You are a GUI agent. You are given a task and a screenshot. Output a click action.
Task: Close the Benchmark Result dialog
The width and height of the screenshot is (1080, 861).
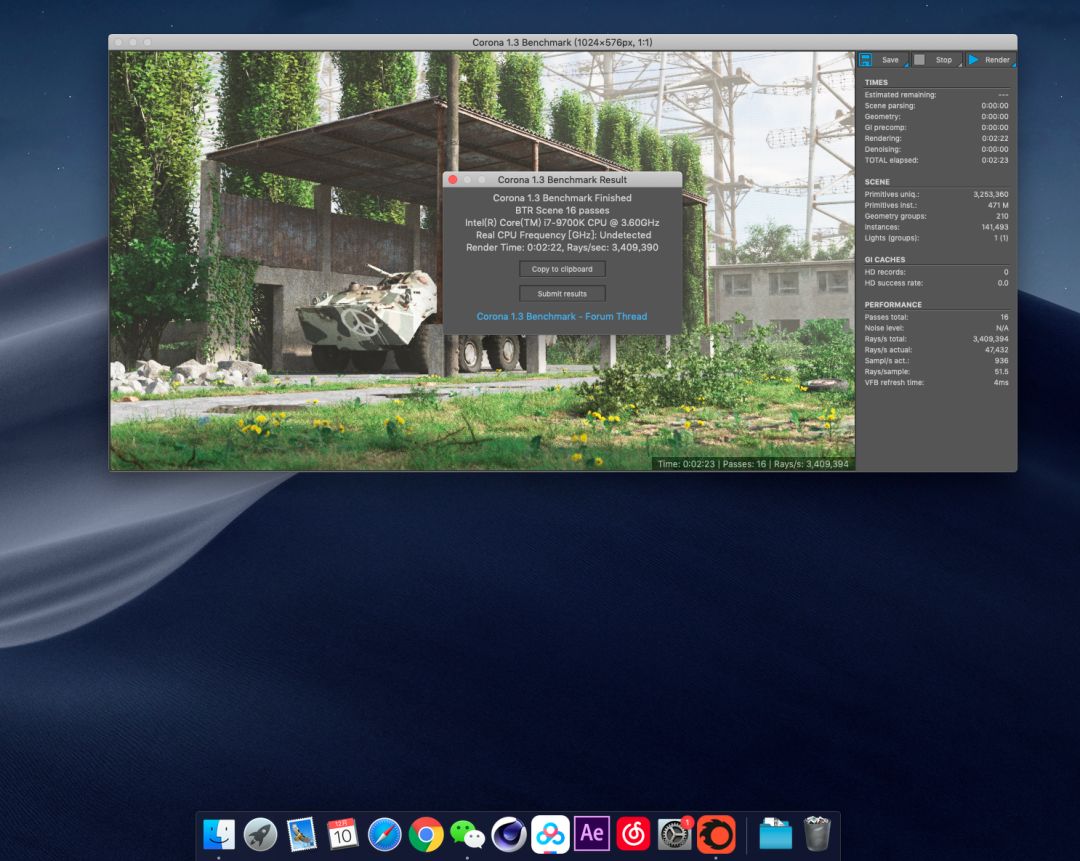[452, 180]
